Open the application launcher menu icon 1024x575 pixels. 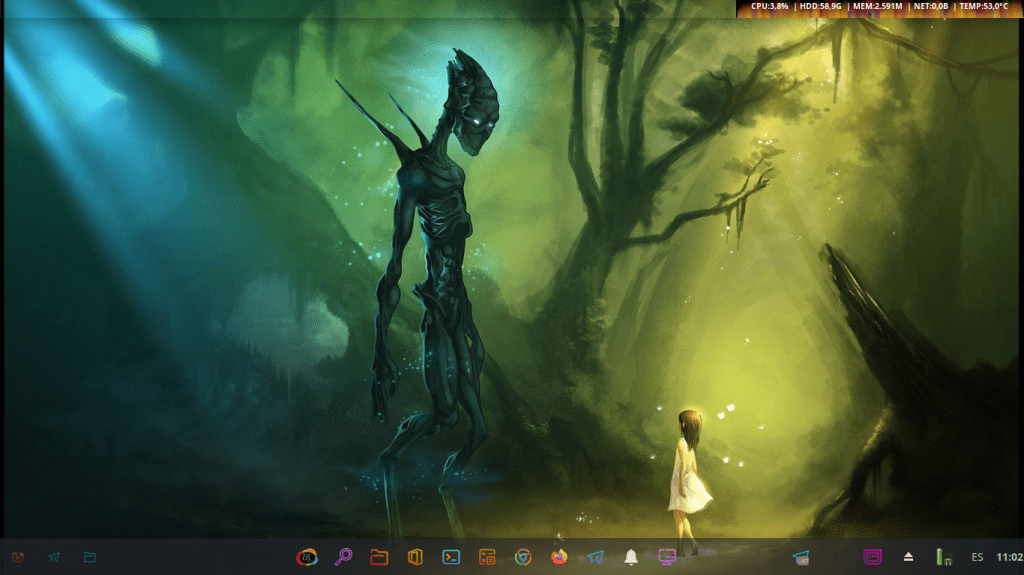pos(307,557)
